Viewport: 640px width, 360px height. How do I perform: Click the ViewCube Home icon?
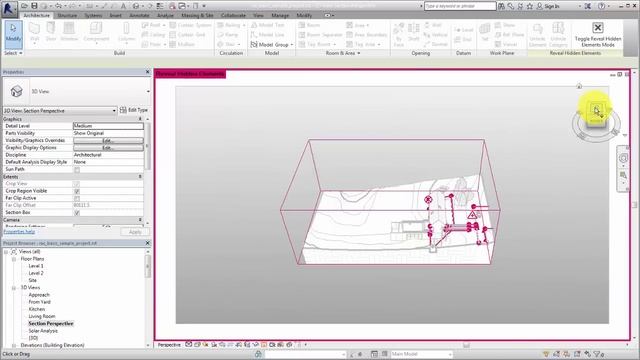[579, 86]
